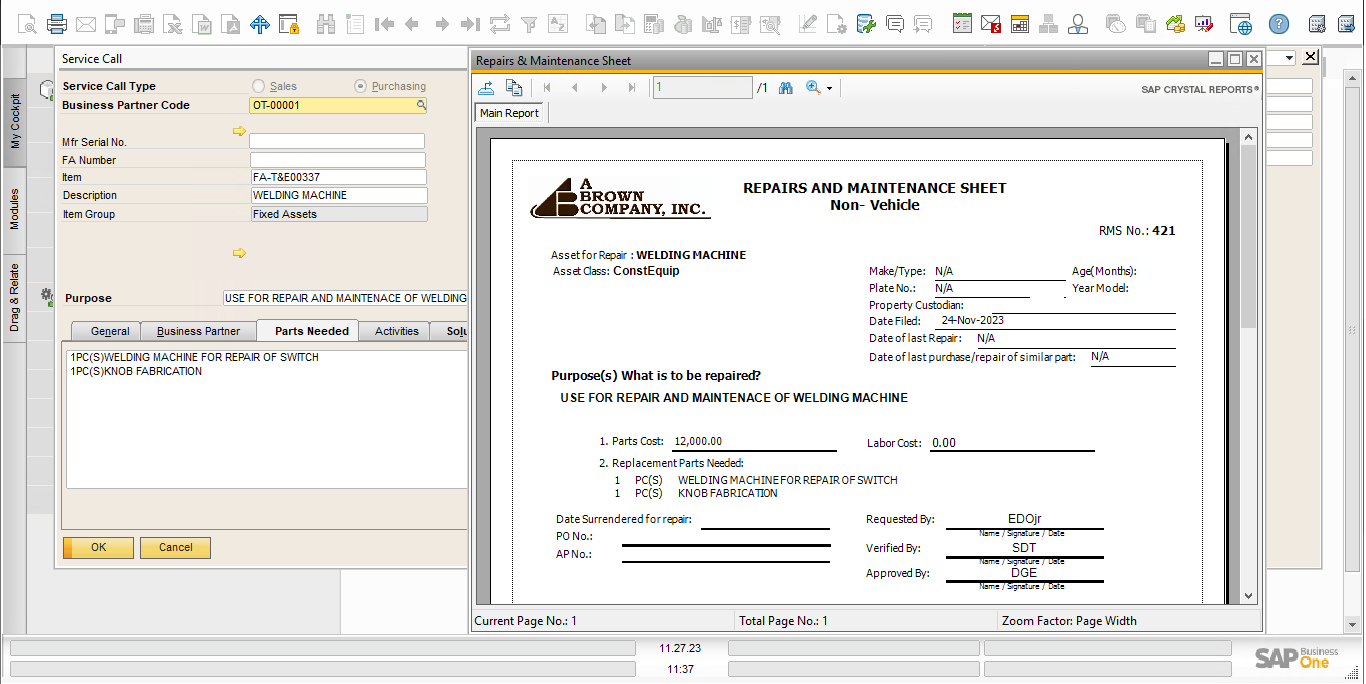
Task: Click the Filter funnel icon
Action: click(x=529, y=24)
